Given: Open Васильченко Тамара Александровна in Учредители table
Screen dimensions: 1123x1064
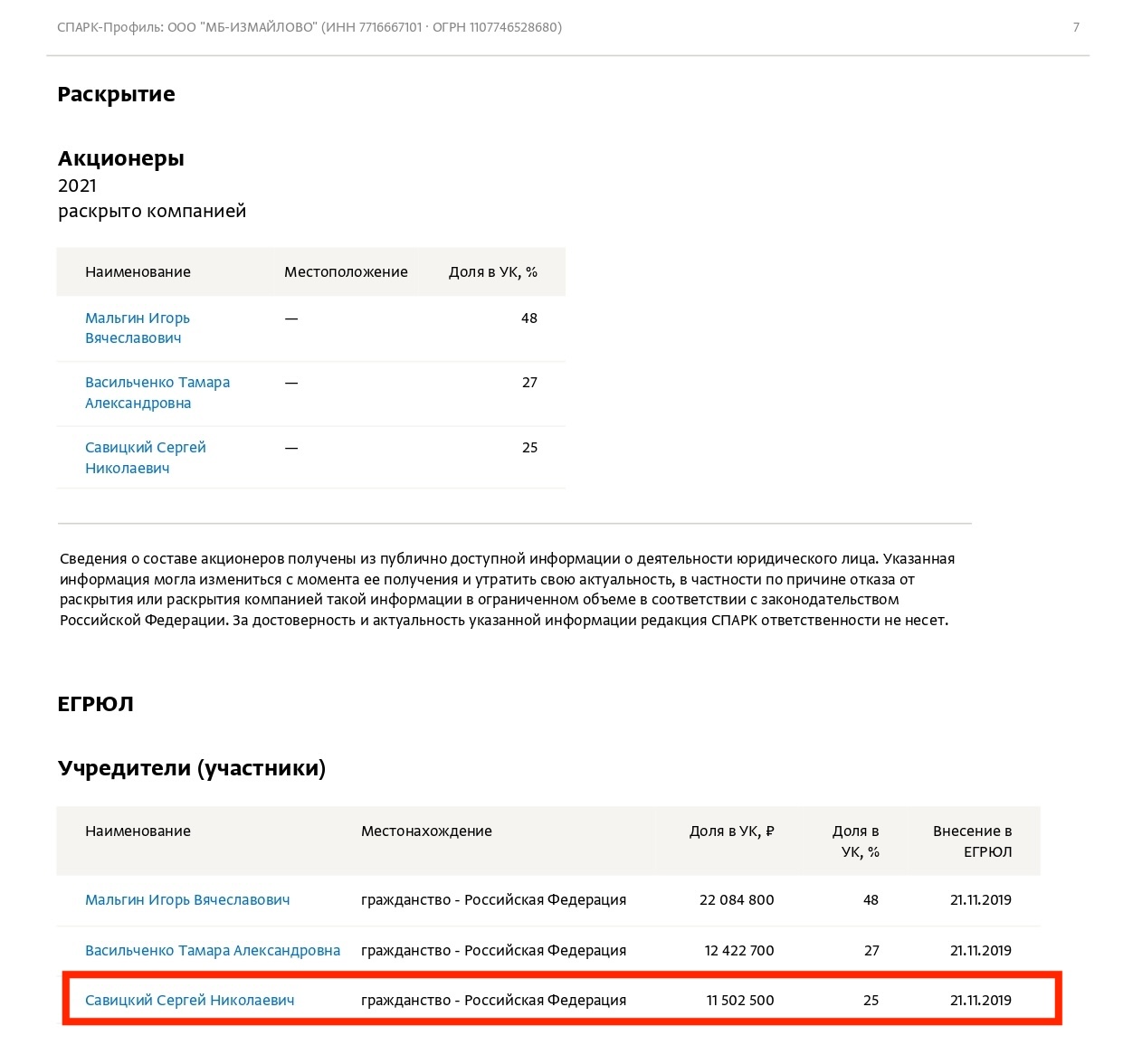Looking at the screenshot, I should [x=213, y=950].
